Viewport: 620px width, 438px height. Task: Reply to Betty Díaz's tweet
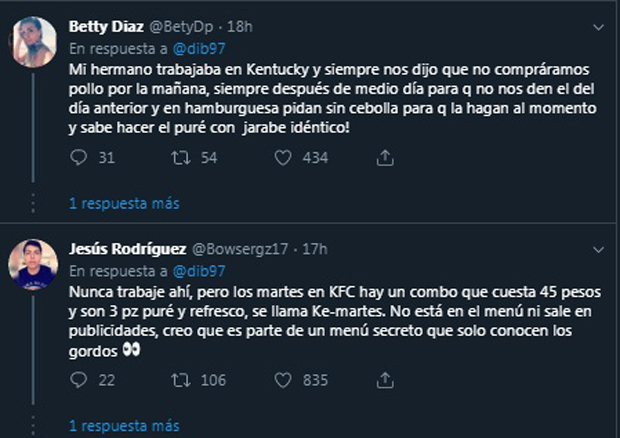pos(81,157)
